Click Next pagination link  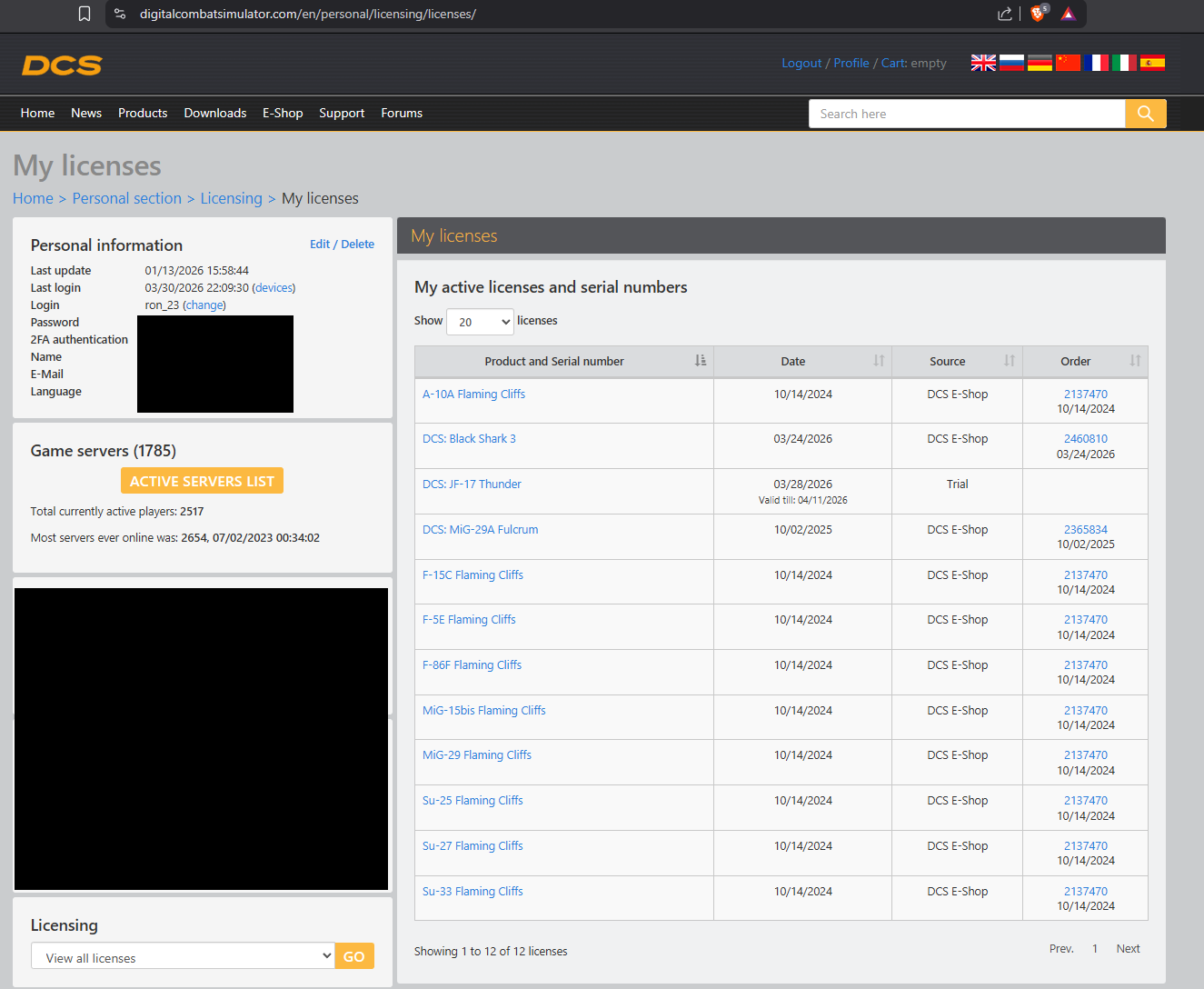pyautogui.click(x=1128, y=949)
